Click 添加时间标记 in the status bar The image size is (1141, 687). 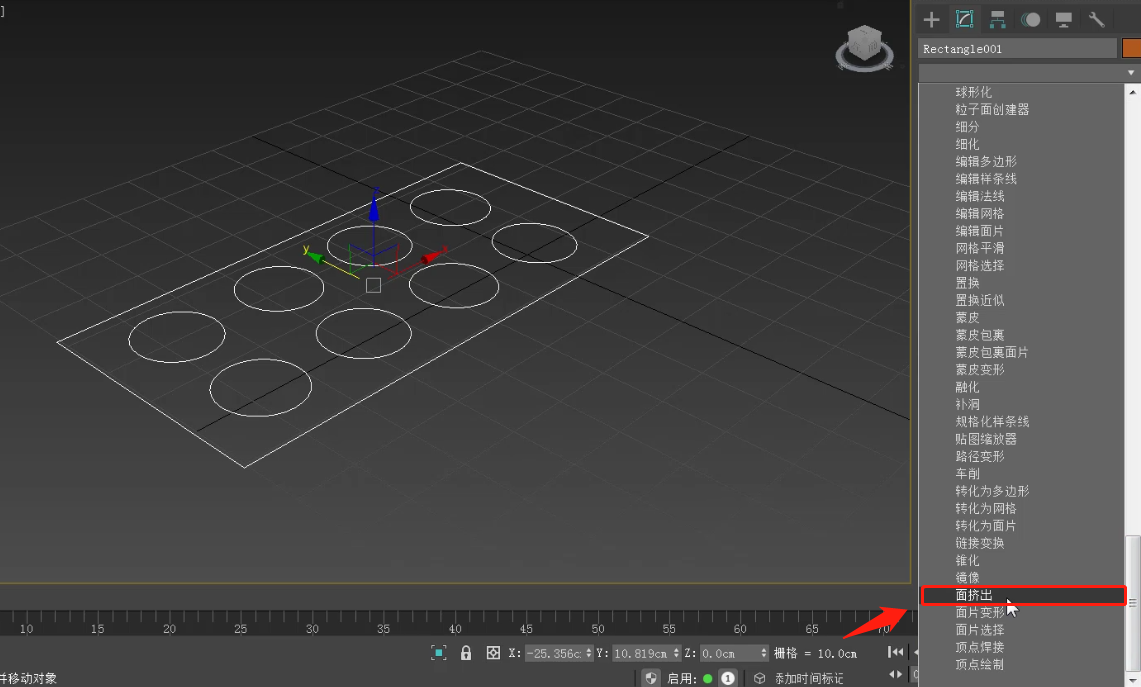(x=809, y=678)
